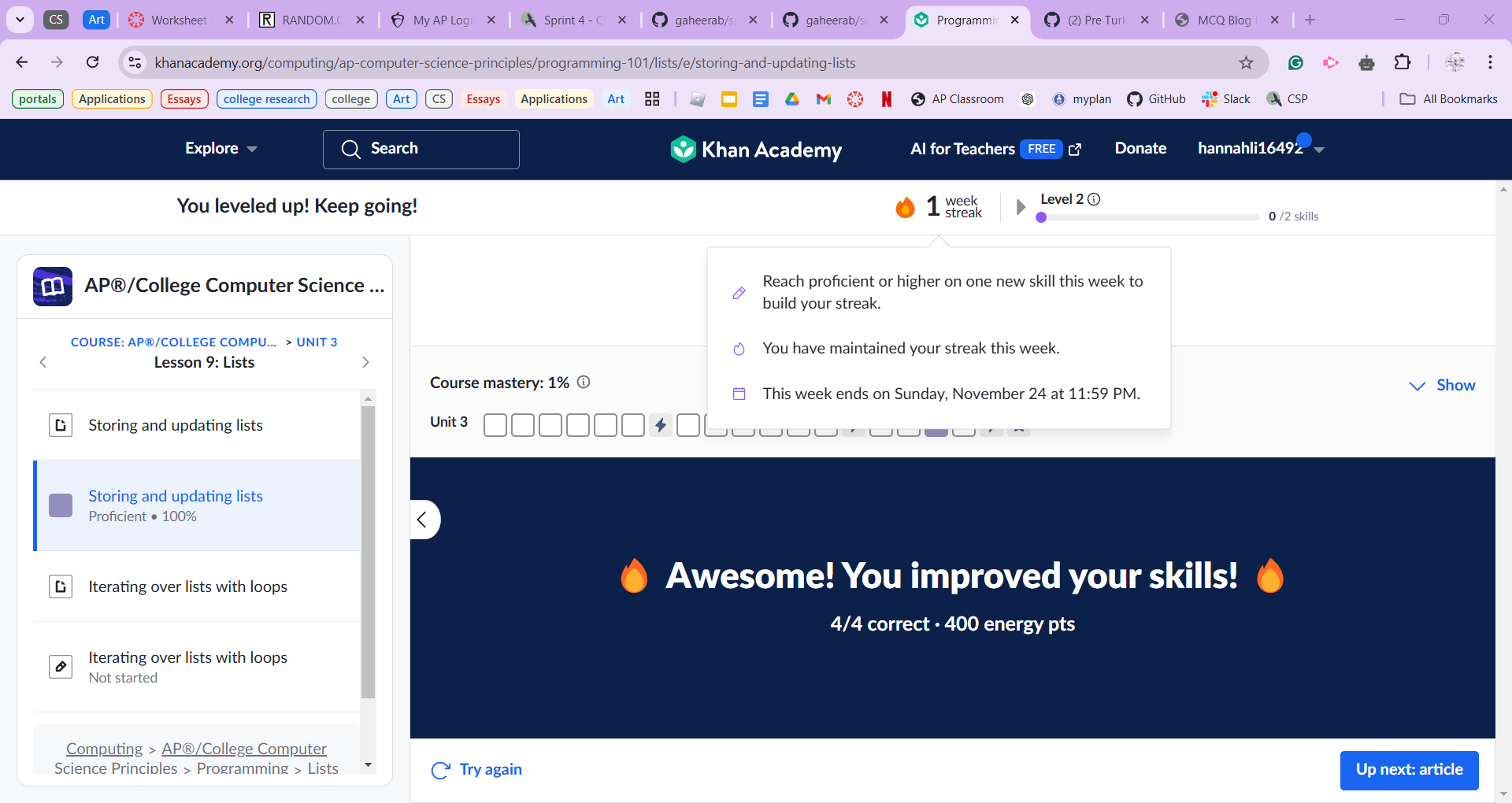Open the portals bookmark folder
This screenshot has width=1512, height=803.
click(38, 99)
